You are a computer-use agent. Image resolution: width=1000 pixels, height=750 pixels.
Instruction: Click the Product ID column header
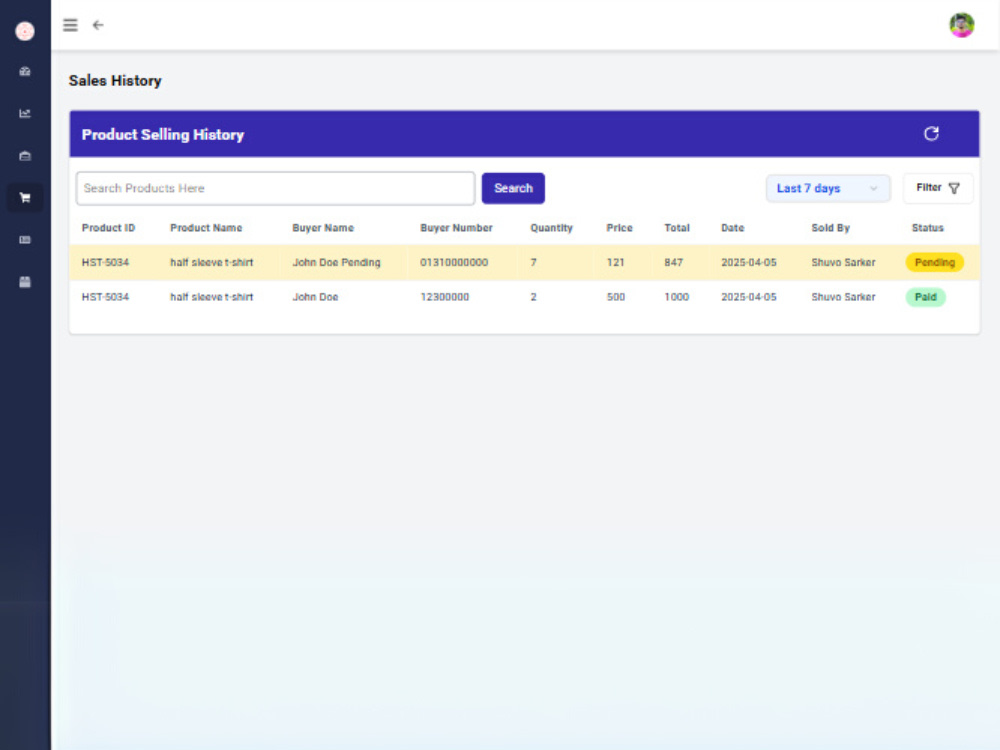point(108,228)
